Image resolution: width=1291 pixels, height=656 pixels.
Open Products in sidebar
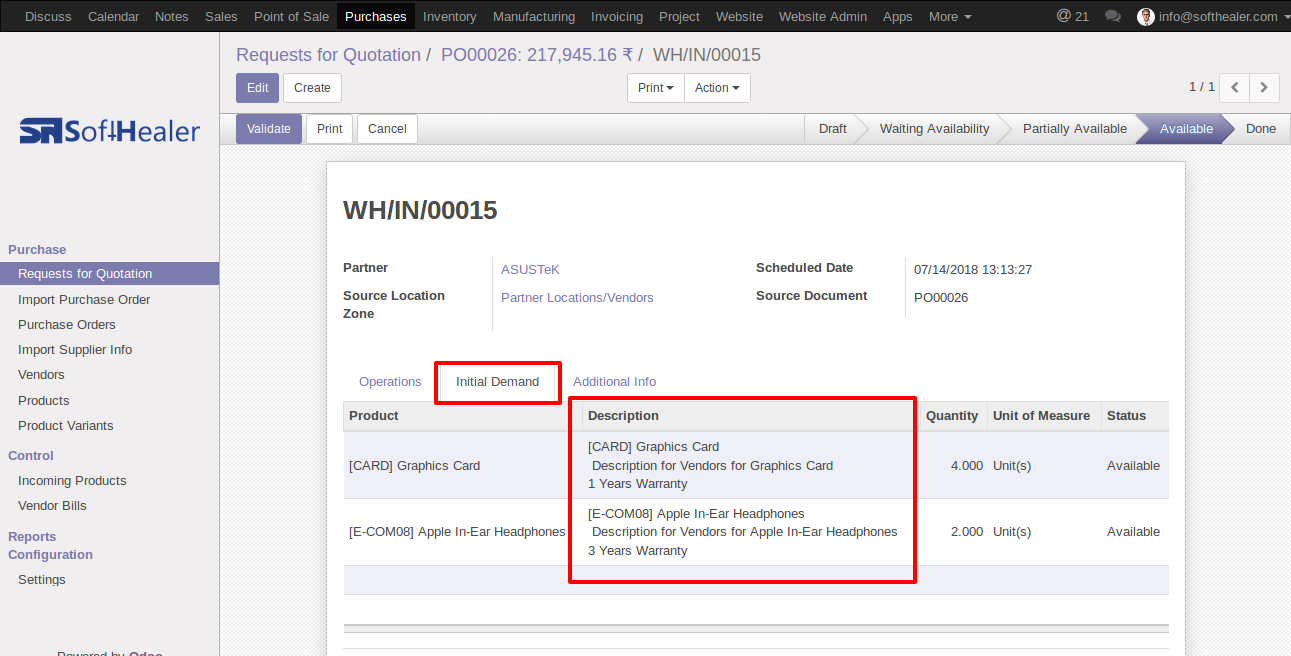pyautogui.click(x=44, y=401)
